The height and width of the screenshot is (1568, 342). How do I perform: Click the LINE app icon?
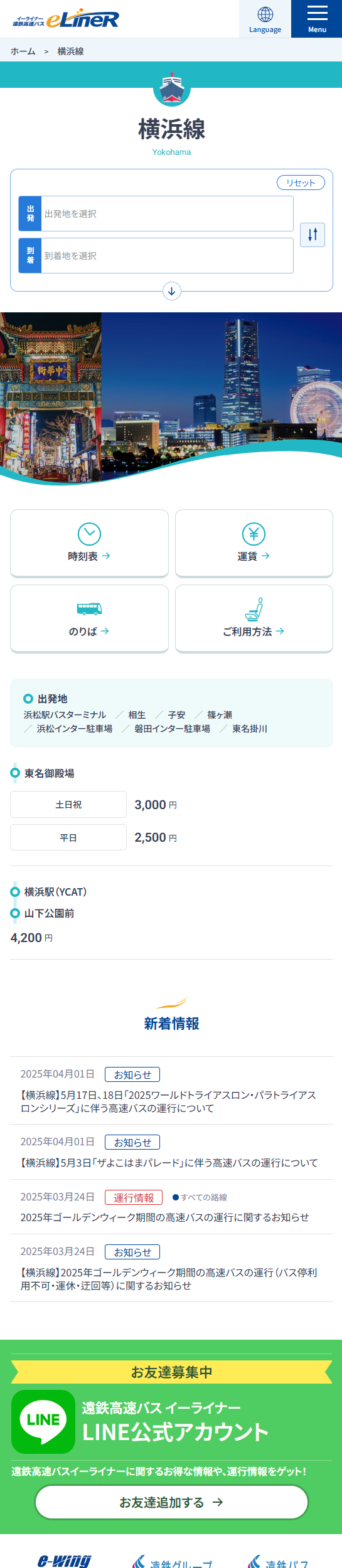(43, 1422)
